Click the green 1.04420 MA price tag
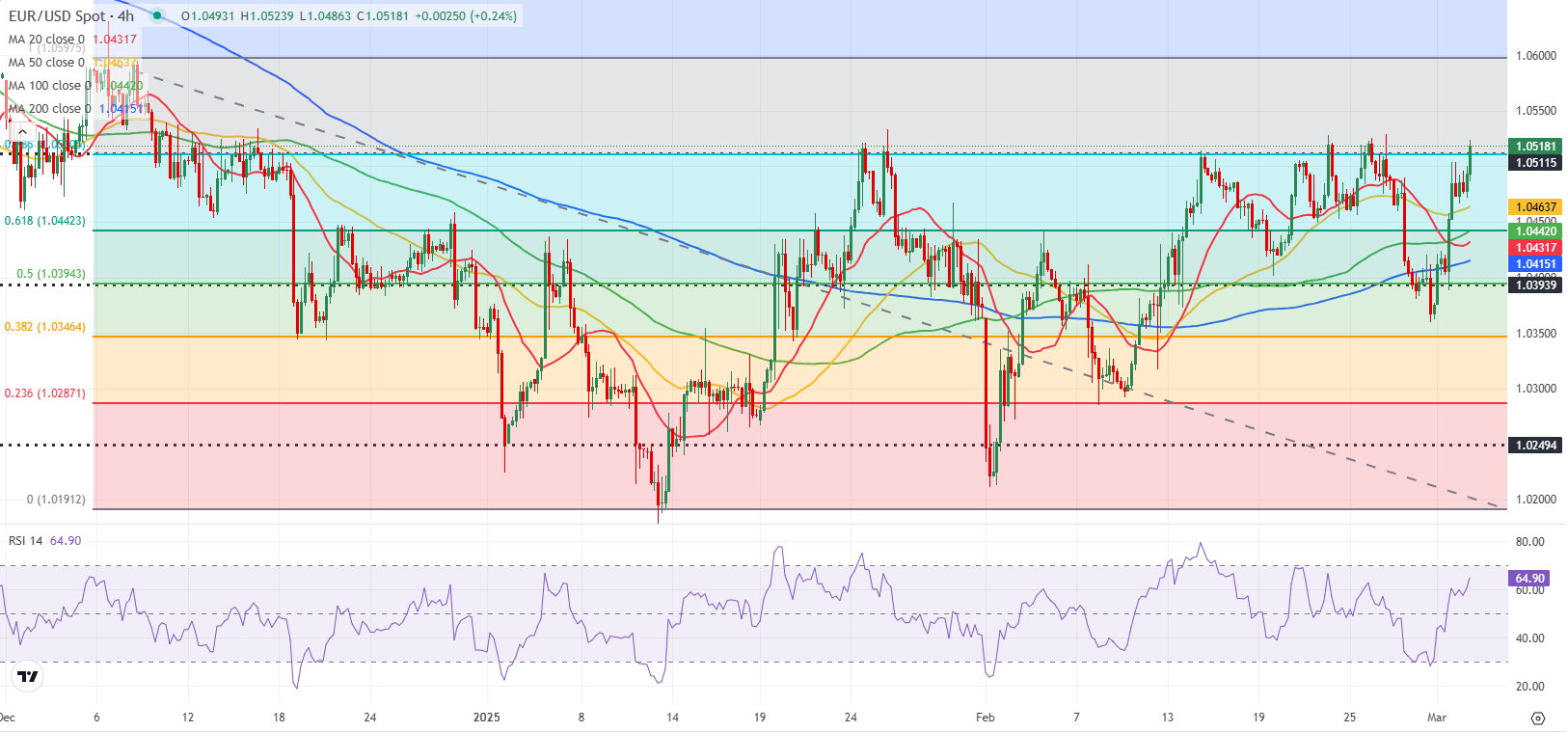This screenshot has width=1568, height=732. [x=1536, y=231]
